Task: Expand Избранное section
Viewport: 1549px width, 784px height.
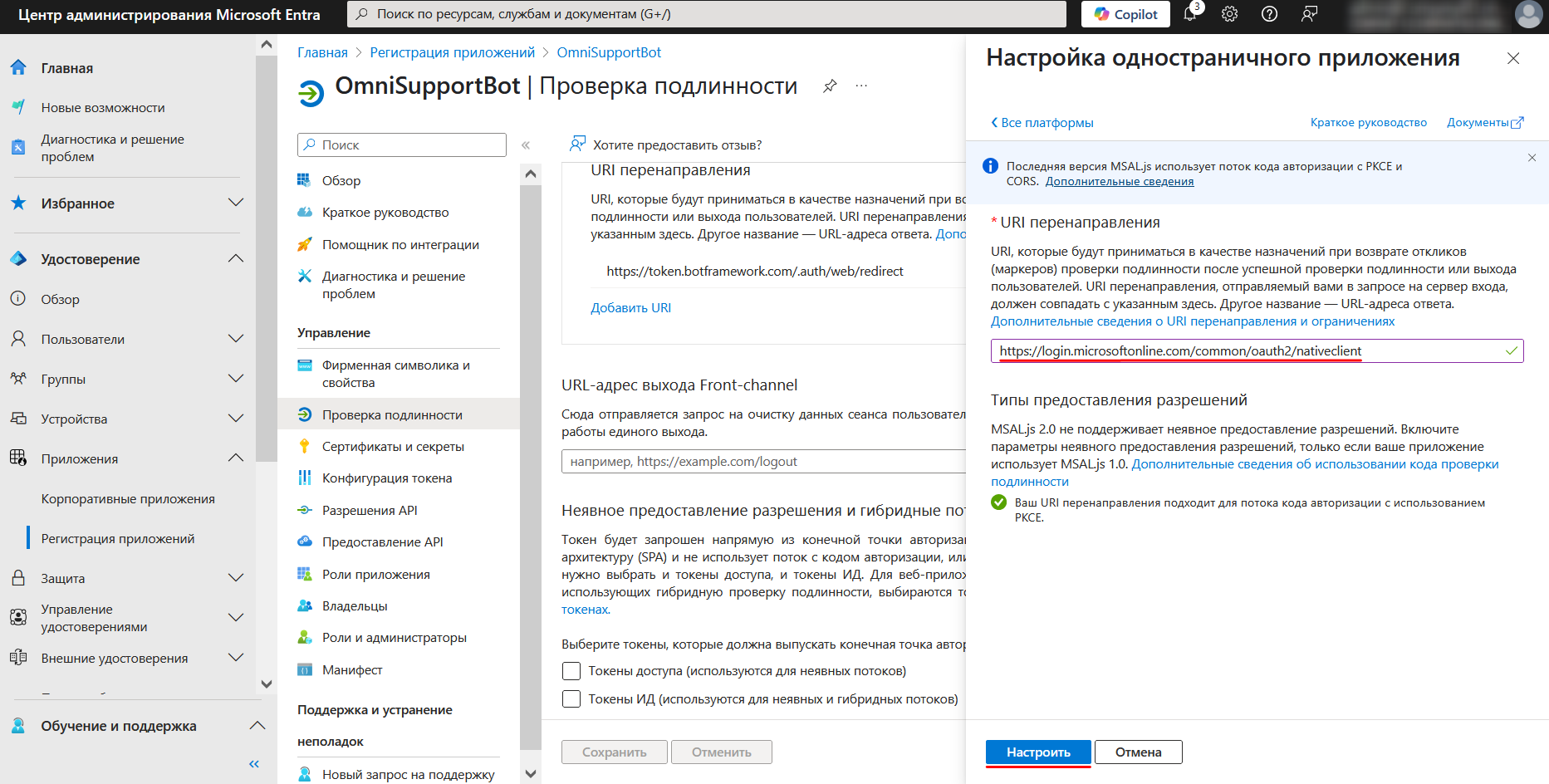Action: (236, 203)
